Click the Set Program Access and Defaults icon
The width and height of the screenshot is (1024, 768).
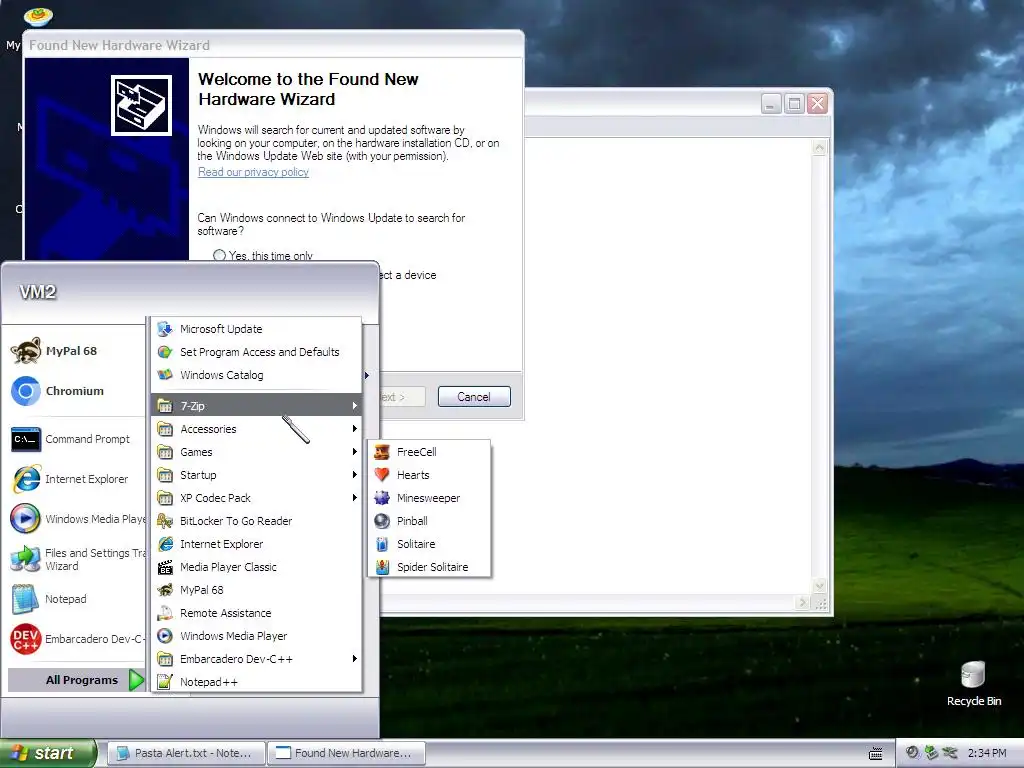click(165, 352)
